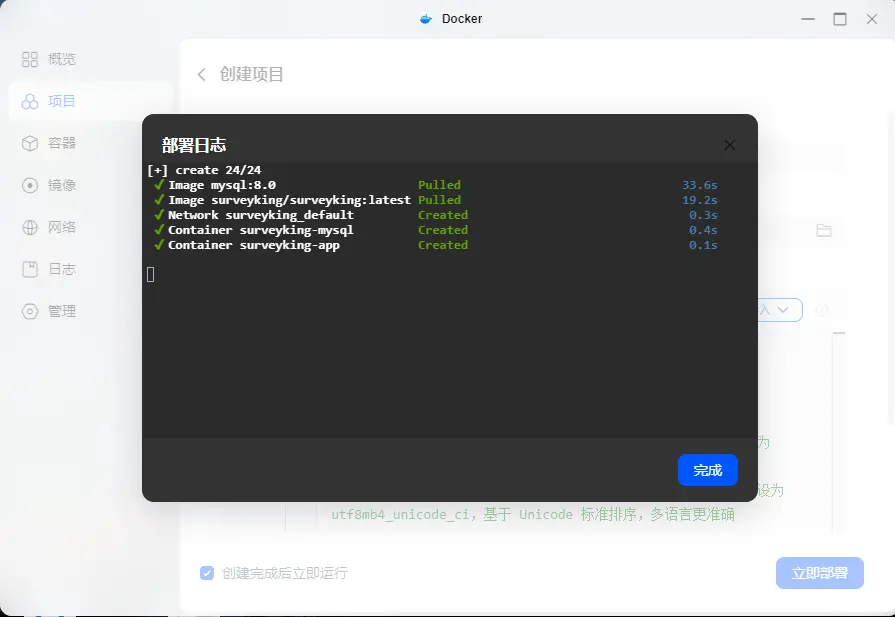Expand the import dropdown chevron
The height and width of the screenshot is (617, 895).
[x=783, y=309]
